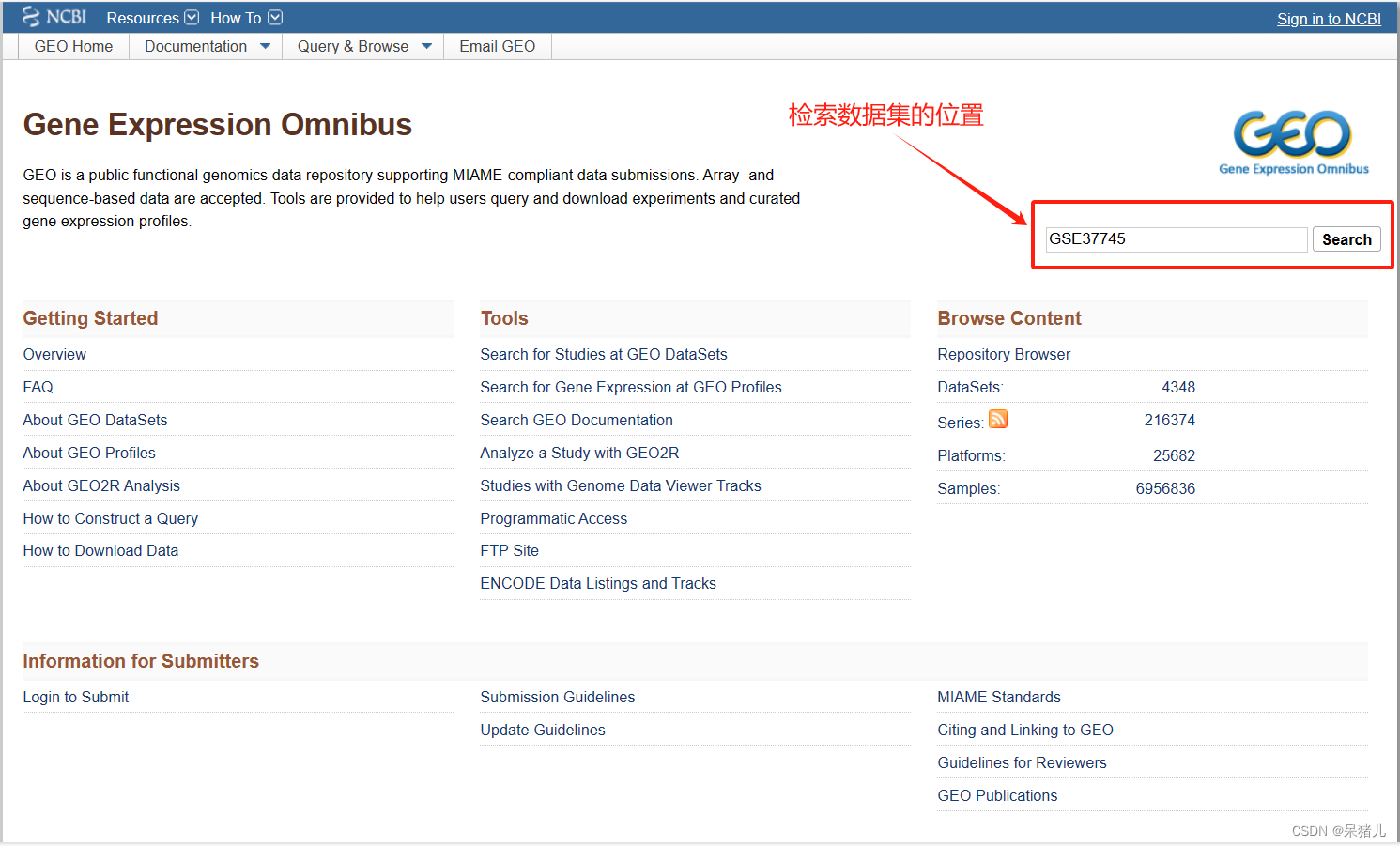Open the FTP Site link

[x=510, y=550]
